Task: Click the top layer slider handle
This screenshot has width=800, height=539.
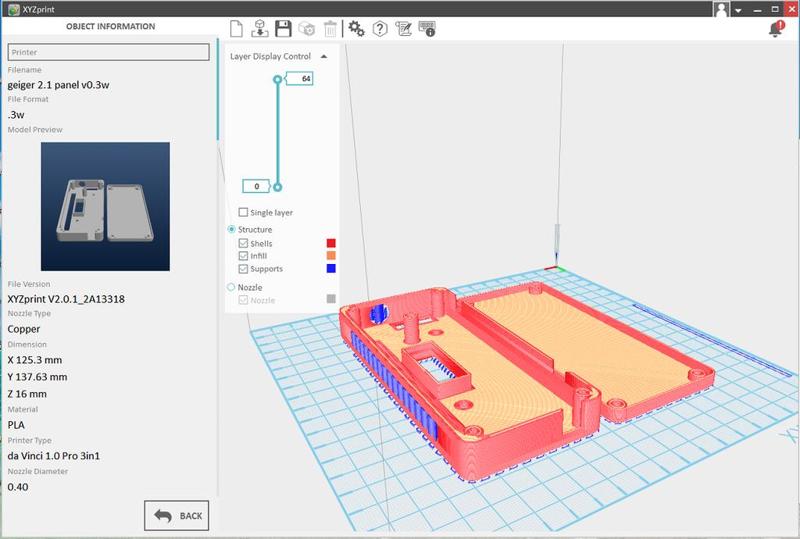Action: (278, 78)
